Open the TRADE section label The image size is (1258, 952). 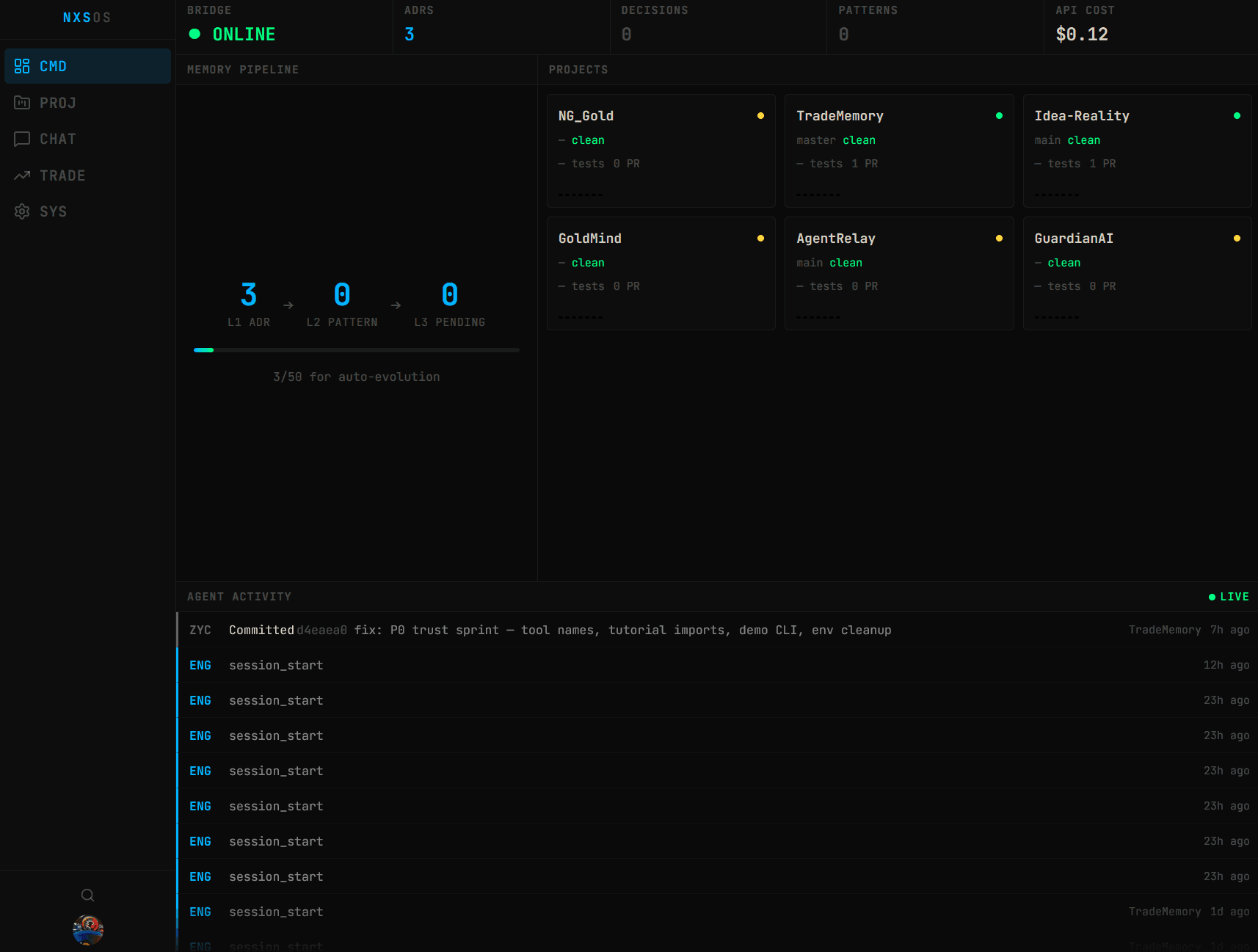62,175
